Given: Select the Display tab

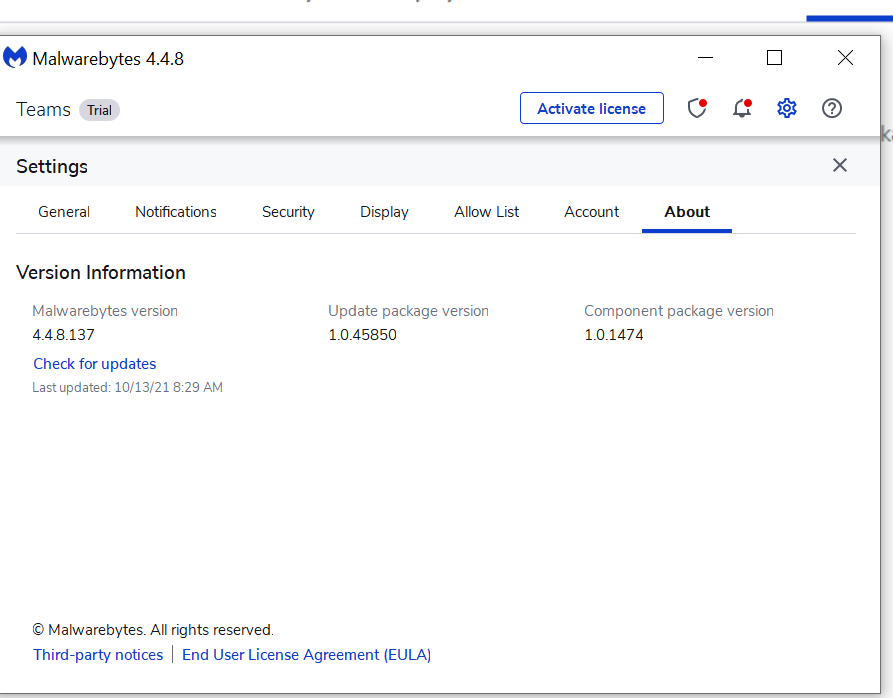Looking at the screenshot, I should pos(384,212).
